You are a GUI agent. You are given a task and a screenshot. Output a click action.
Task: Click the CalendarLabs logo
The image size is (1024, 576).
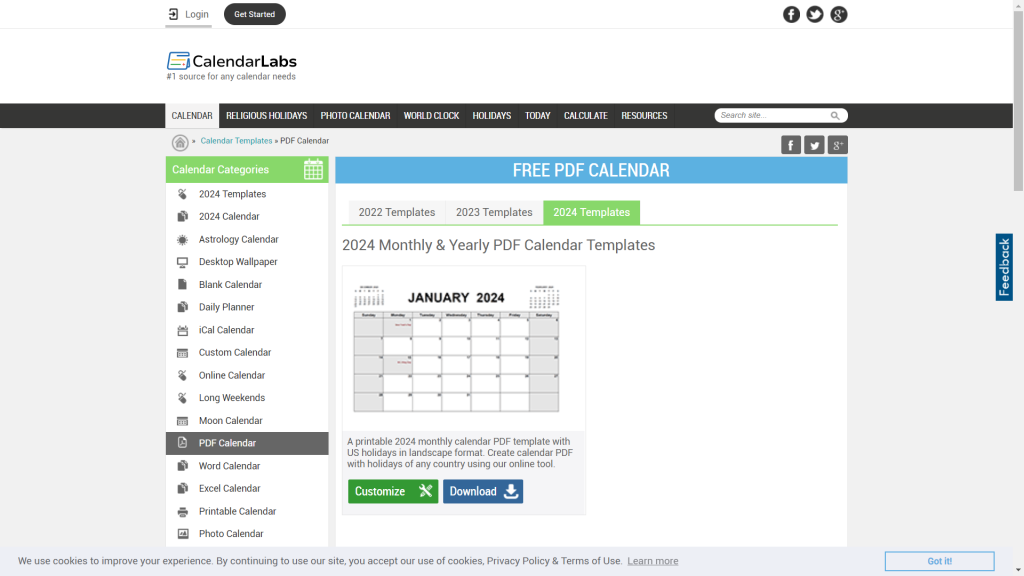(x=232, y=61)
